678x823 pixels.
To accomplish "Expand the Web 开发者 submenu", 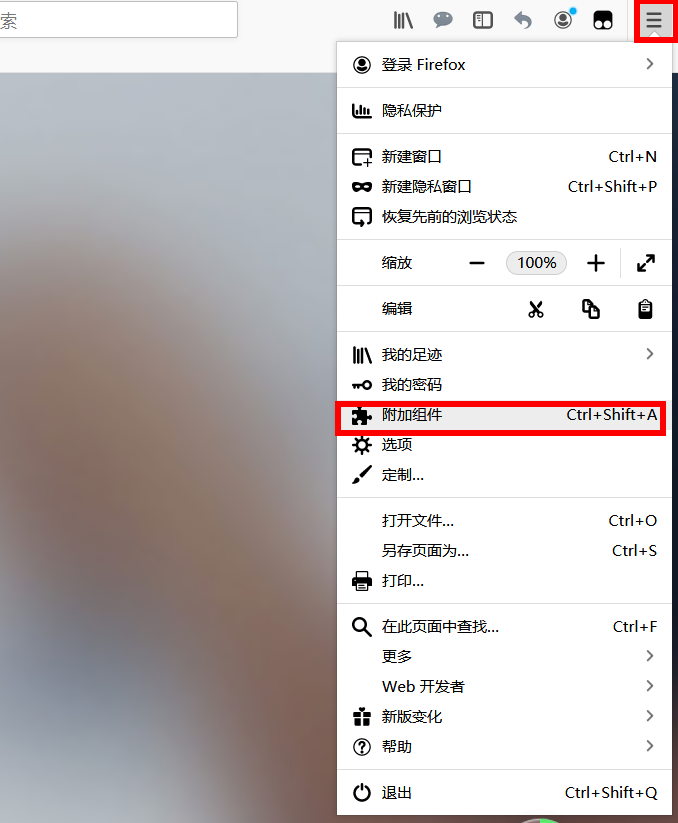I will (x=504, y=687).
